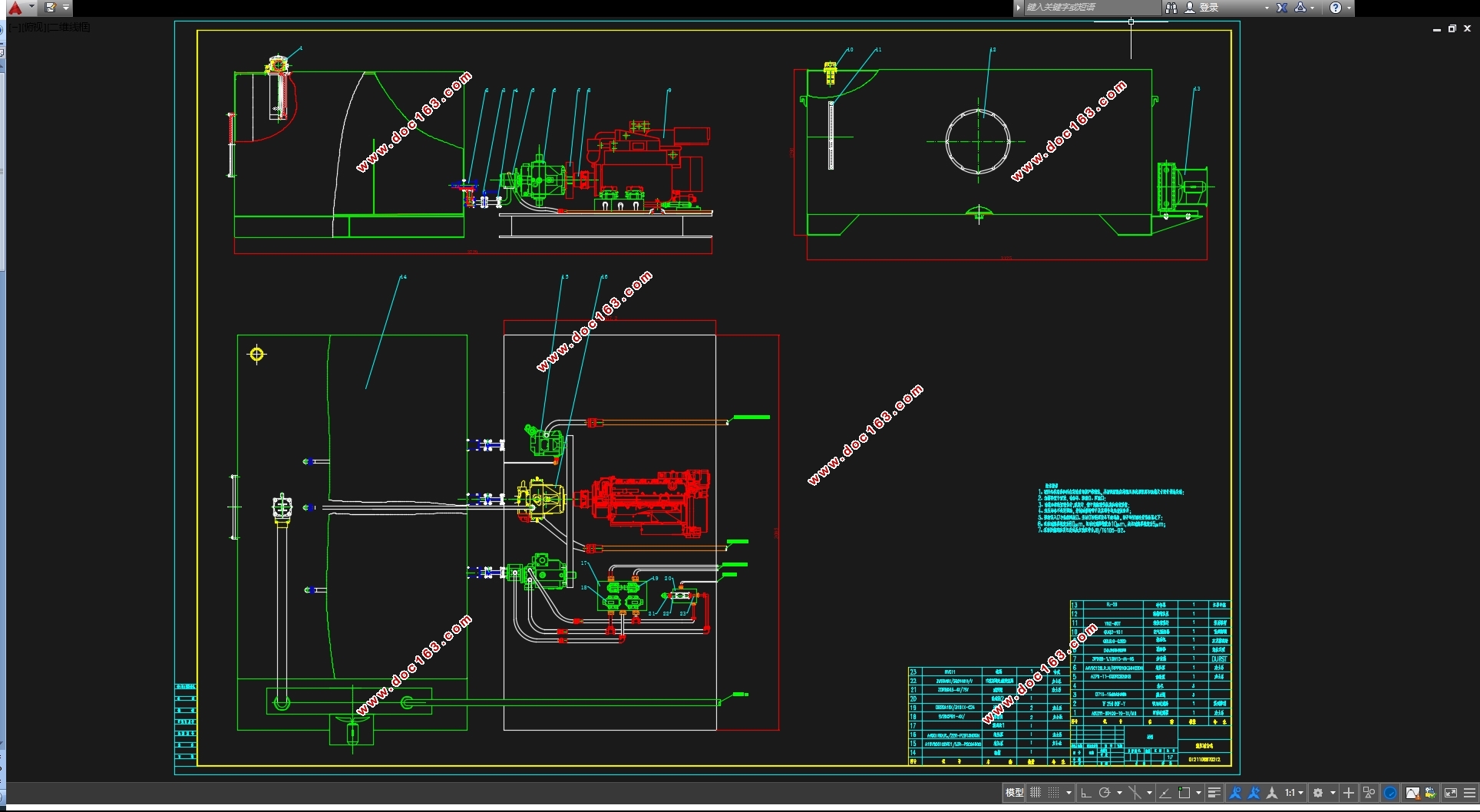Click the 模型 model space button
The width and height of the screenshot is (1480, 812).
1014,793
